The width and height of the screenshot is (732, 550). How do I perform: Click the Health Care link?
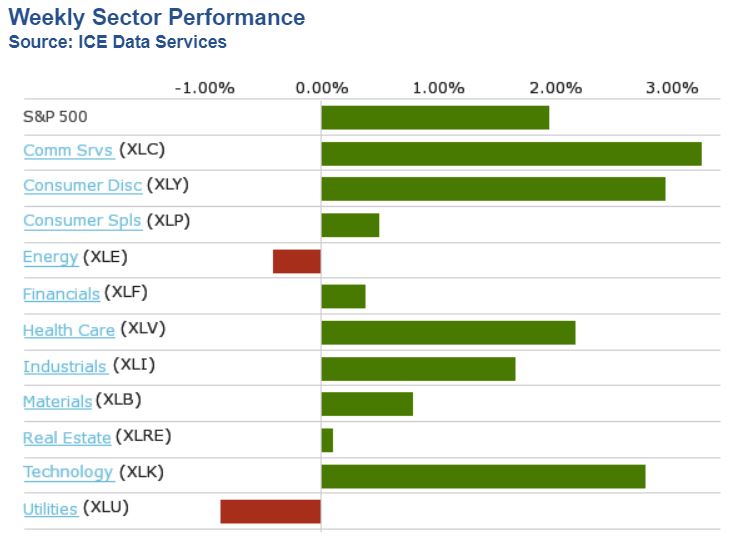(x=69, y=329)
